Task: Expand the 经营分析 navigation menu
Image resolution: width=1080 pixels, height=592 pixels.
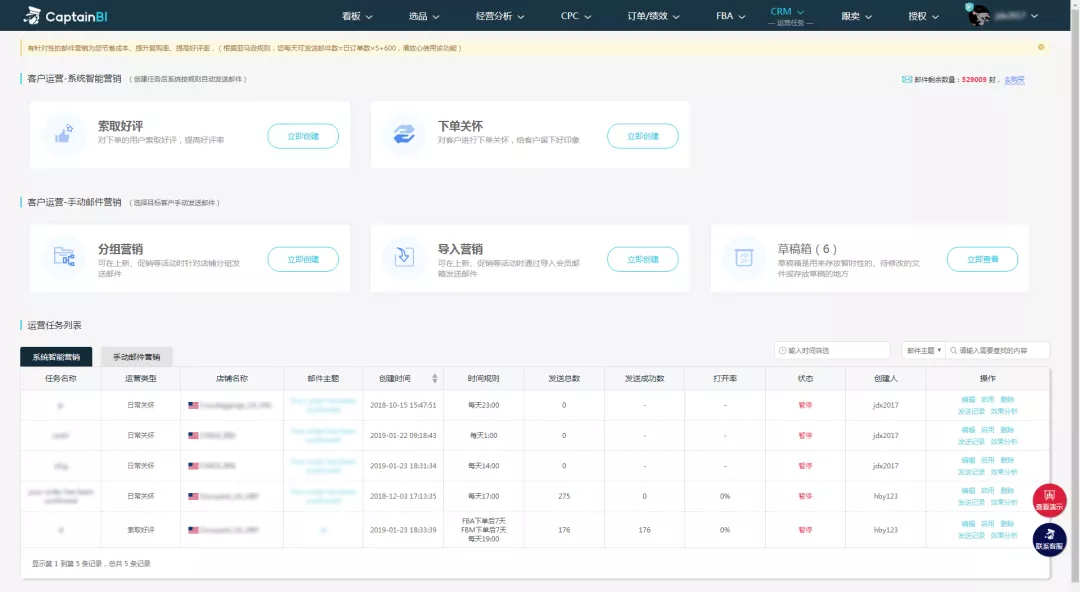Action: (499, 16)
